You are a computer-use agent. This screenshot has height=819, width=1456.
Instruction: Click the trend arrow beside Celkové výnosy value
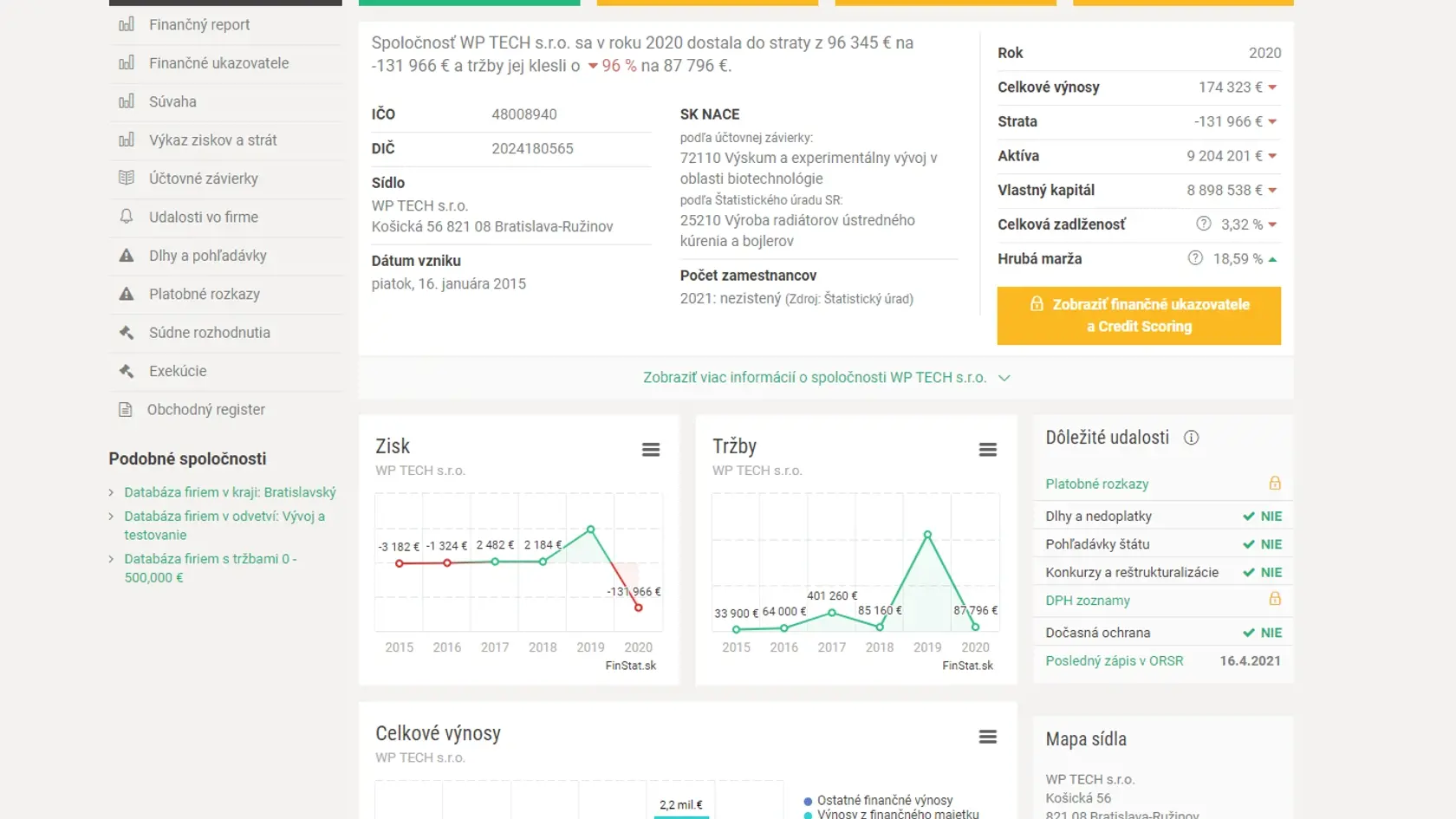pos(1272,88)
